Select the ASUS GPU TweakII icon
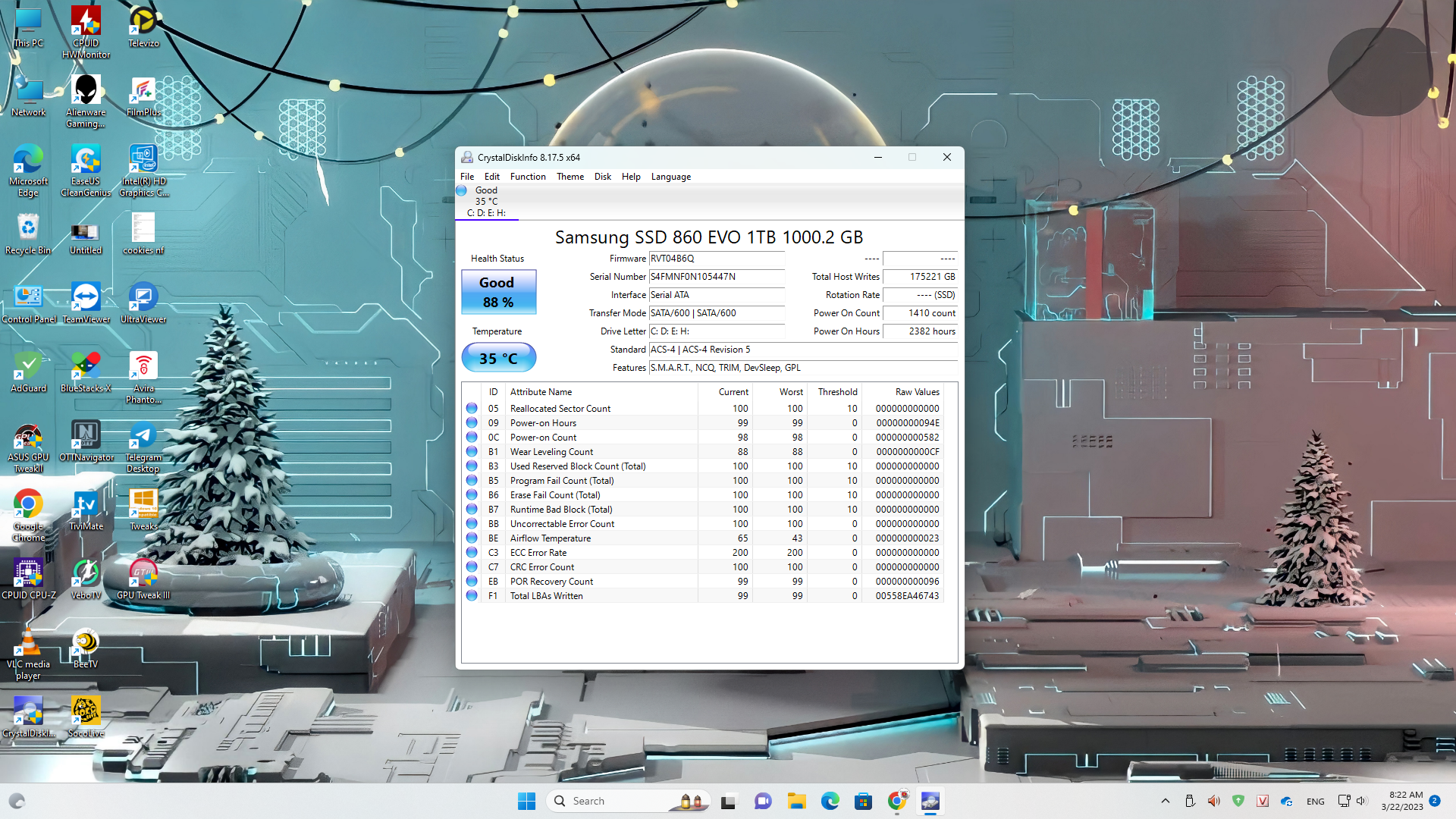1456x819 pixels. 28,447
